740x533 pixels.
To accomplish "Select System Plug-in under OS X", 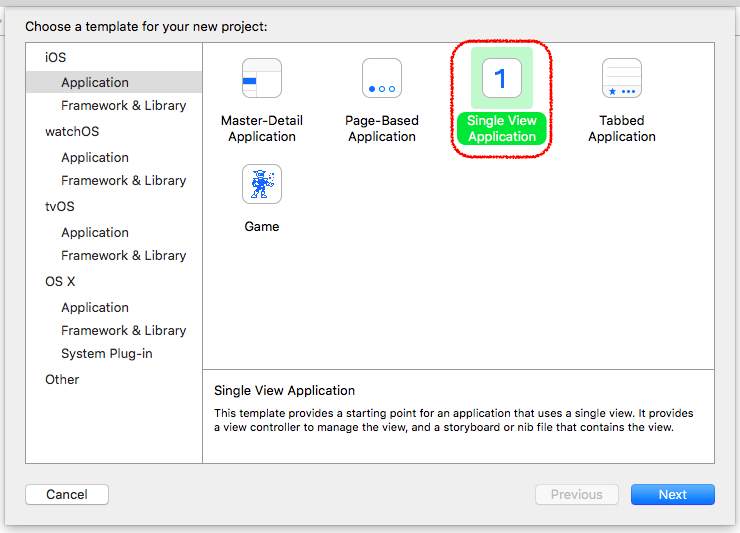I will (107, 354).
